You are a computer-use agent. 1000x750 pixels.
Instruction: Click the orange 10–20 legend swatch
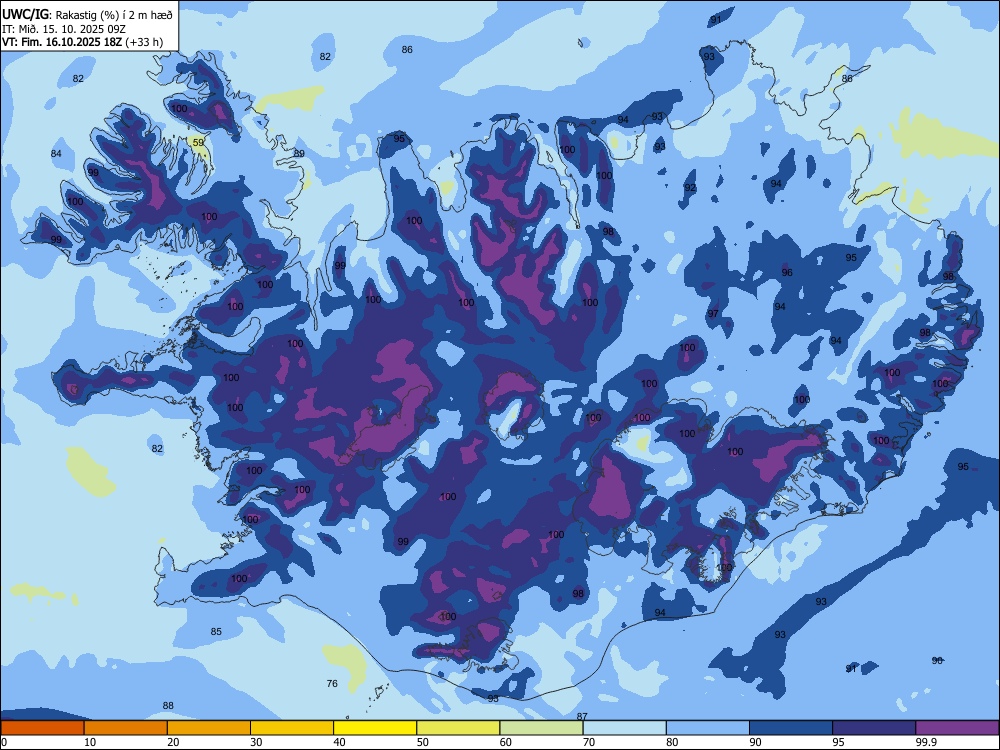pyautogui.click(x=126, y=728)
